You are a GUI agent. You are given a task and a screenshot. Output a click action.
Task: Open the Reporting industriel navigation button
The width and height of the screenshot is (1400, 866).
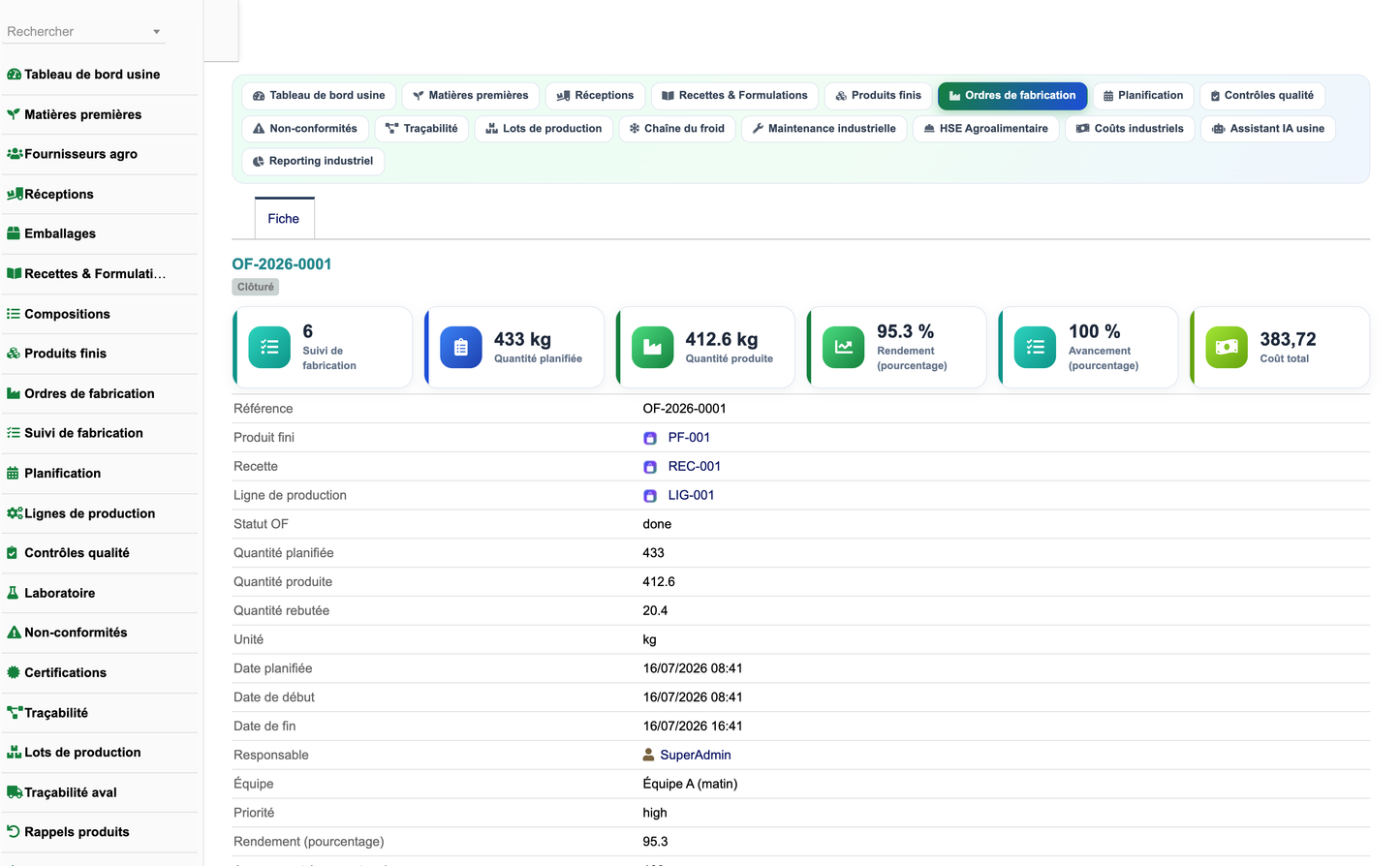(313, 162)
